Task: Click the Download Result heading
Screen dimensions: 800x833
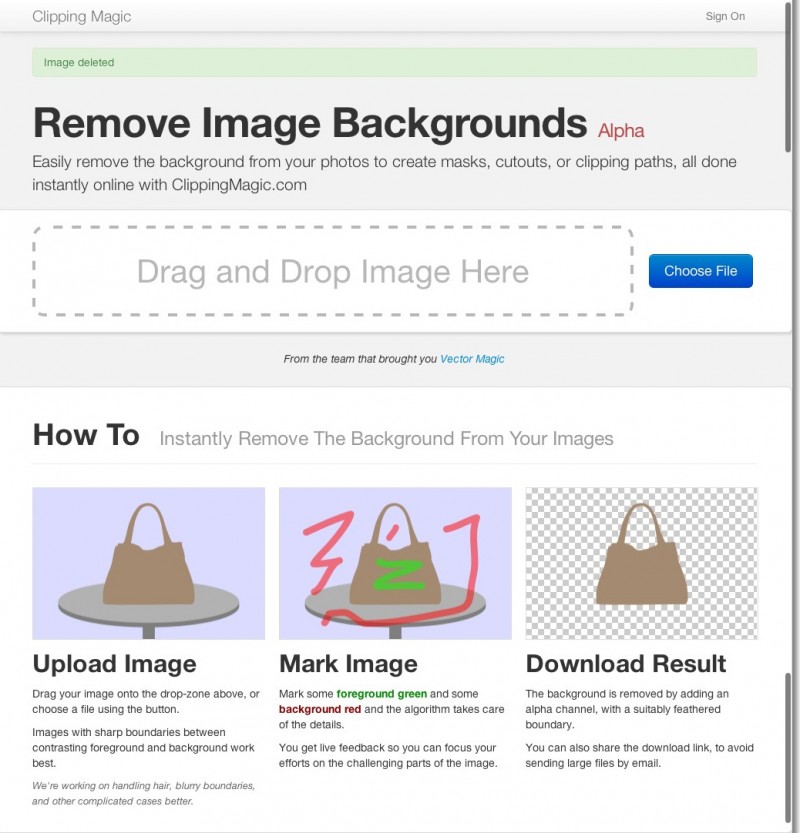Action: [626, 664]
